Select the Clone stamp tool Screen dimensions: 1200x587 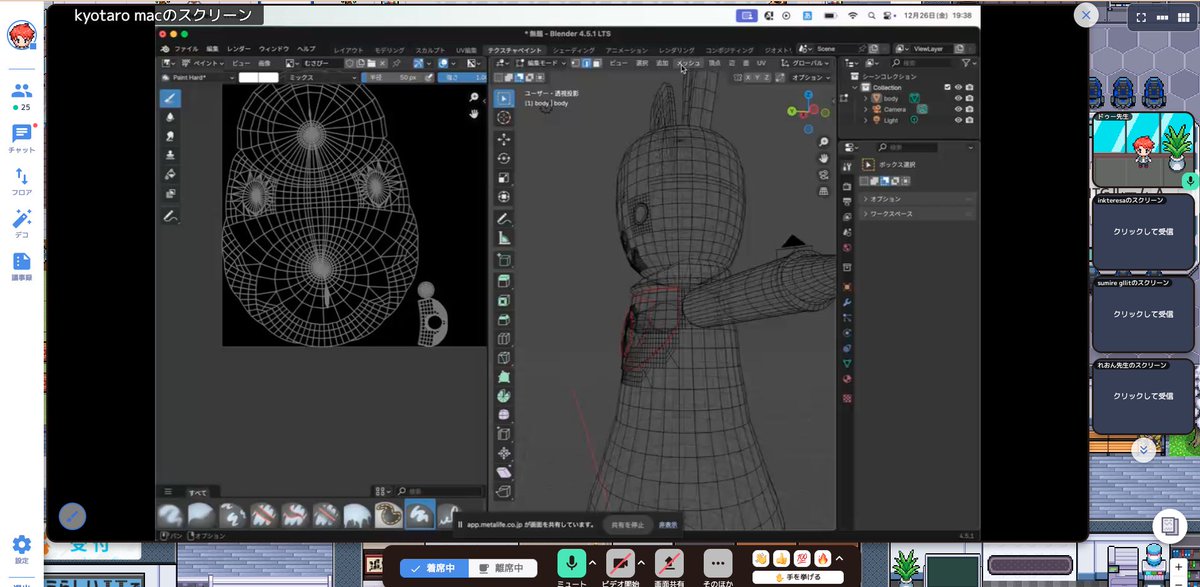pyautogui.click(x=169, y=155)
